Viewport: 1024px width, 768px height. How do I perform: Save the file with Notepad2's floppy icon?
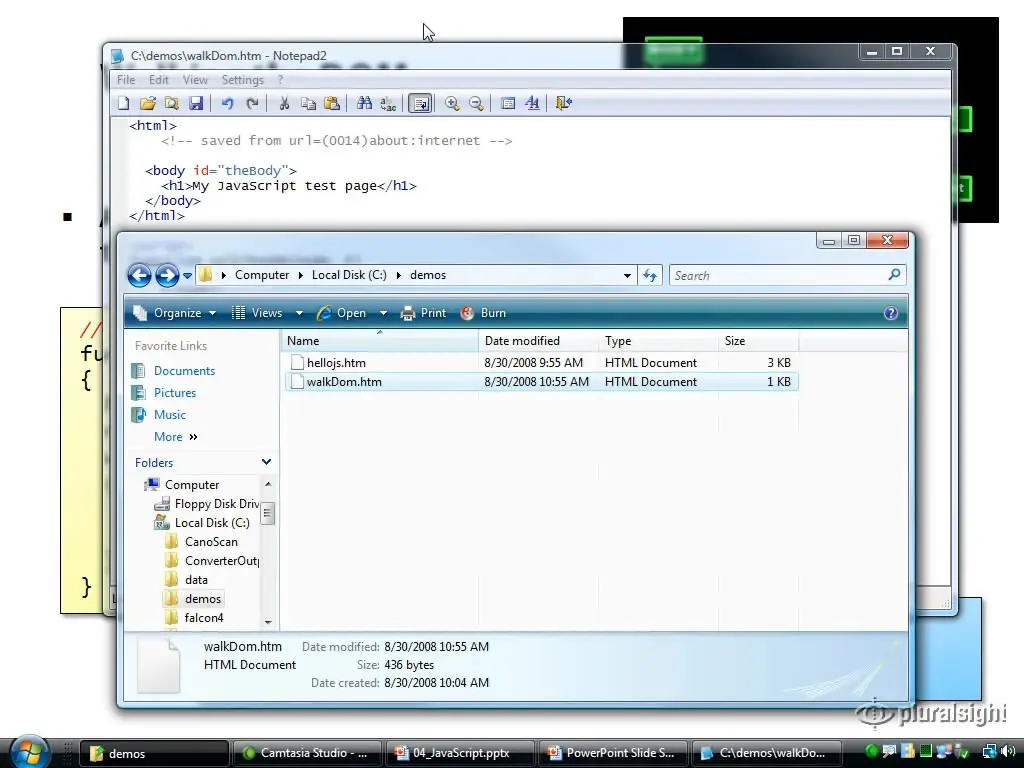click(196, 103)
